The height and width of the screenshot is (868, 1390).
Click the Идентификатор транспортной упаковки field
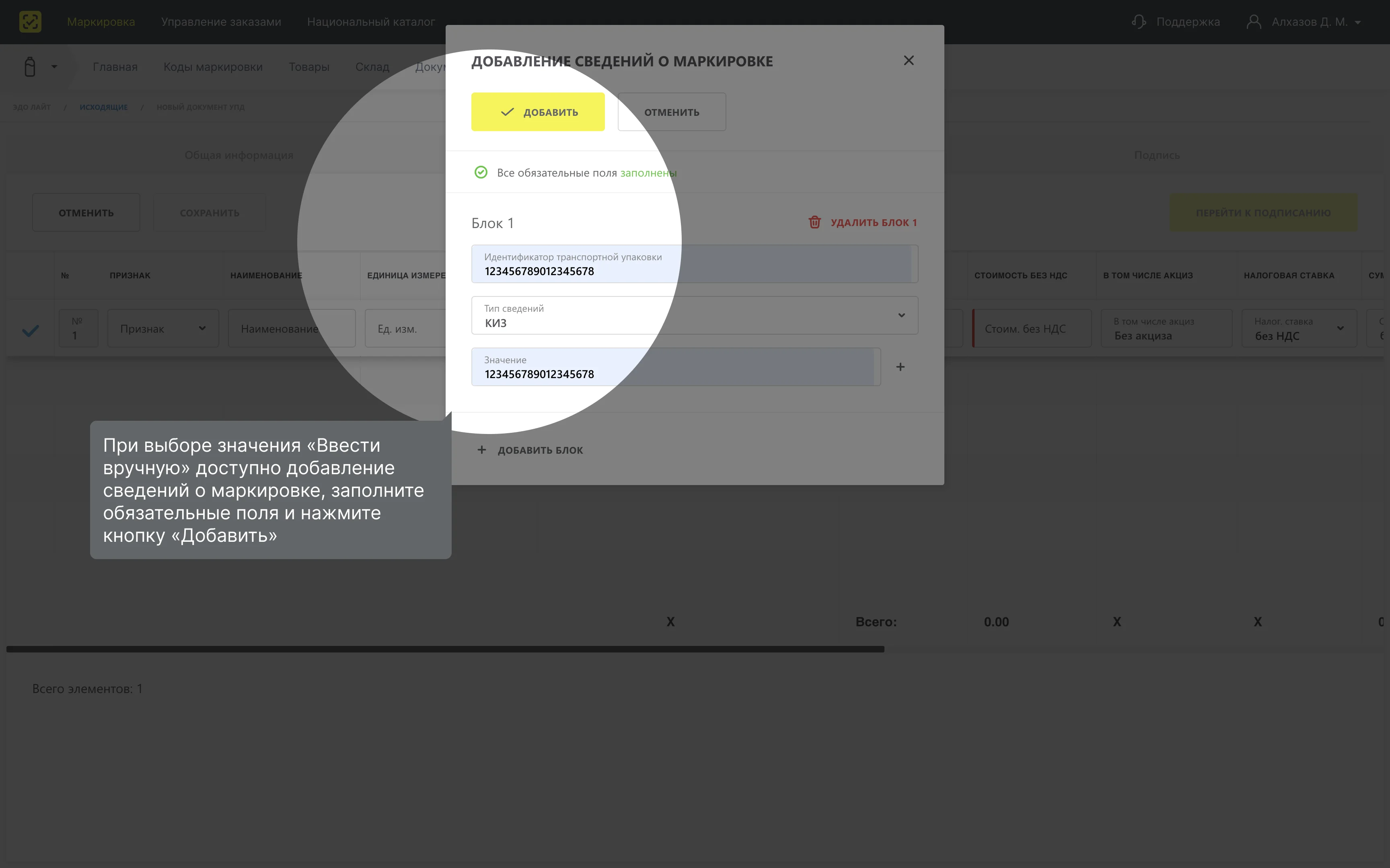click(695, 263)
